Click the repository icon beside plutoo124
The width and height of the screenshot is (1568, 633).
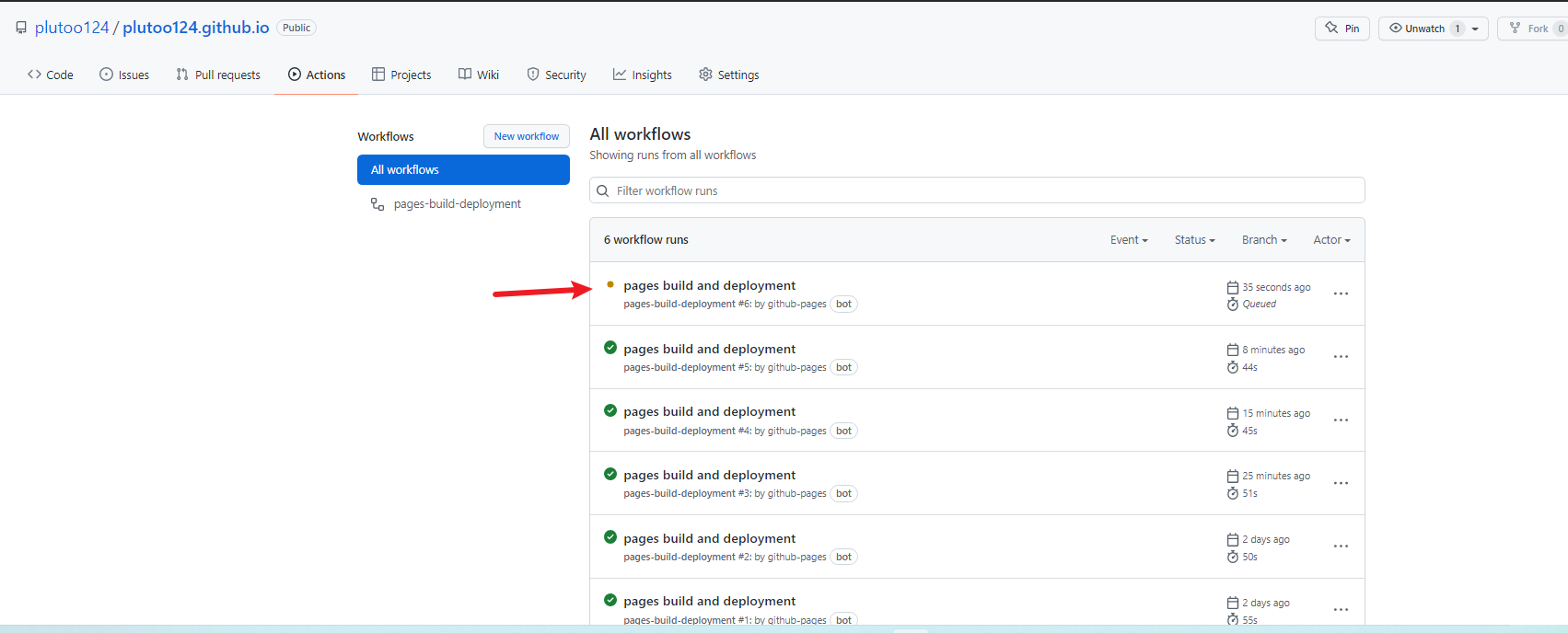(21, 28)
